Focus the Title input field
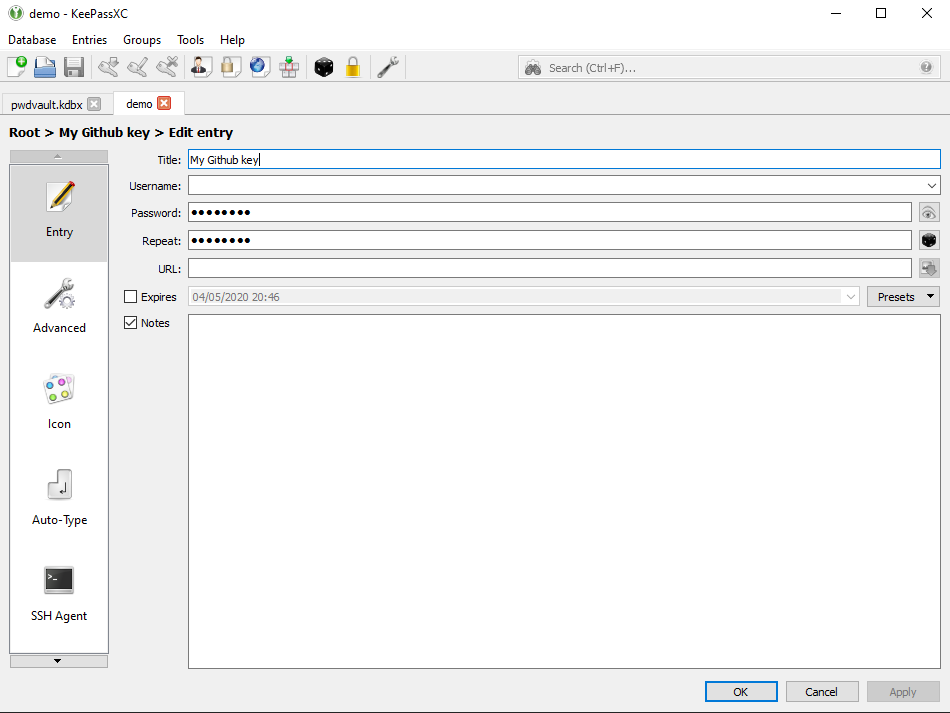 (564, 159)
